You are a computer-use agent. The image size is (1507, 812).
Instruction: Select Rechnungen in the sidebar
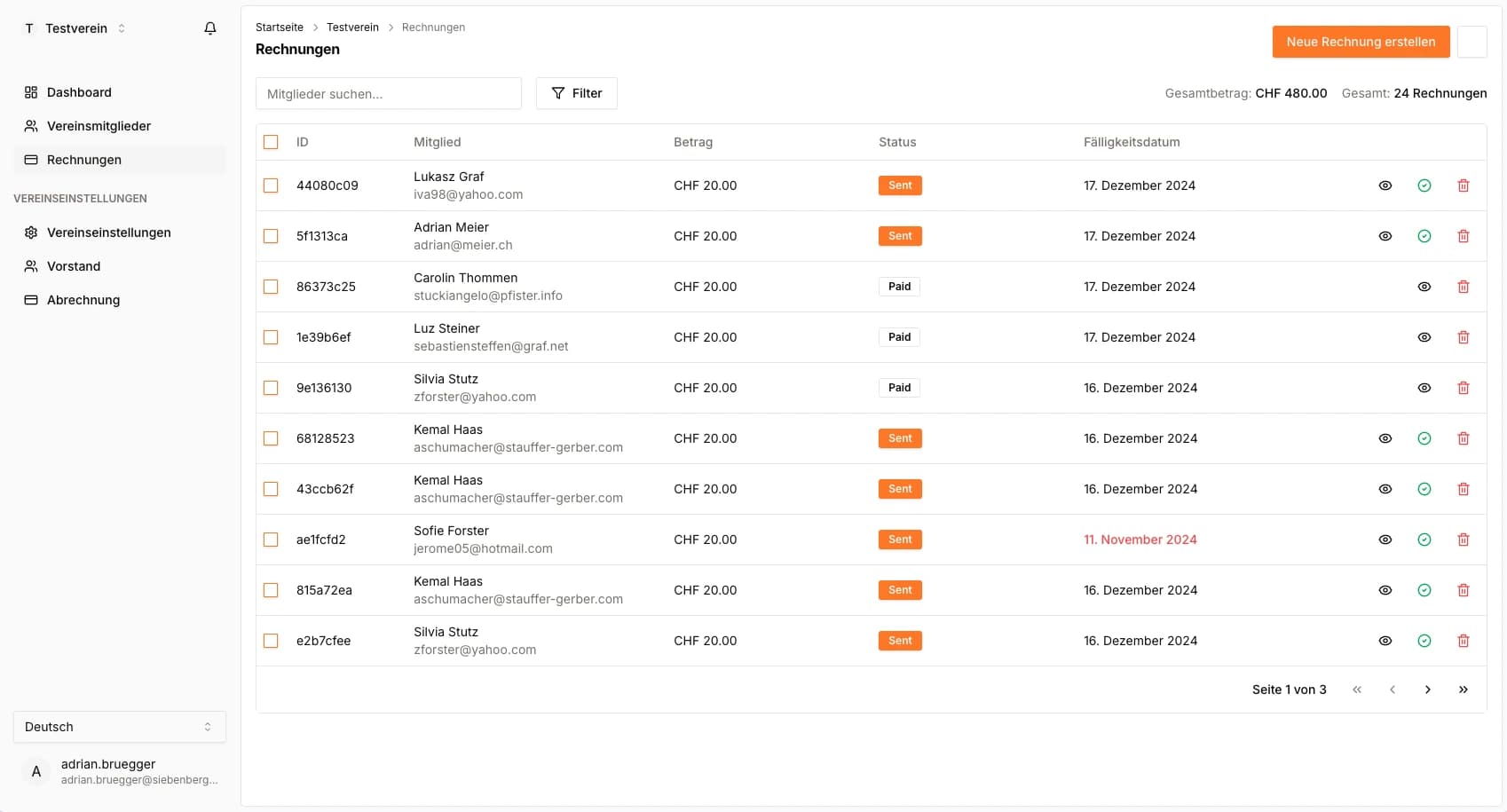coord(120,160)
